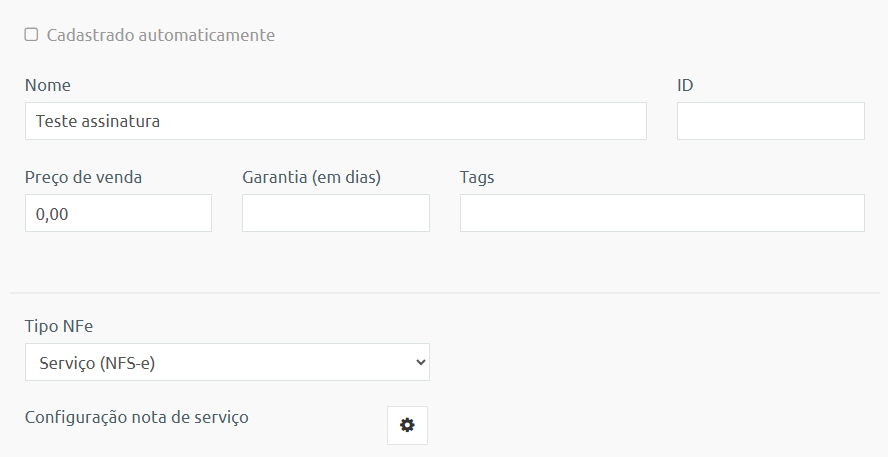Viewport: 888px width, 457px height.
Task: Open service note configuration via gear icon
Action: tap(407, 425)
